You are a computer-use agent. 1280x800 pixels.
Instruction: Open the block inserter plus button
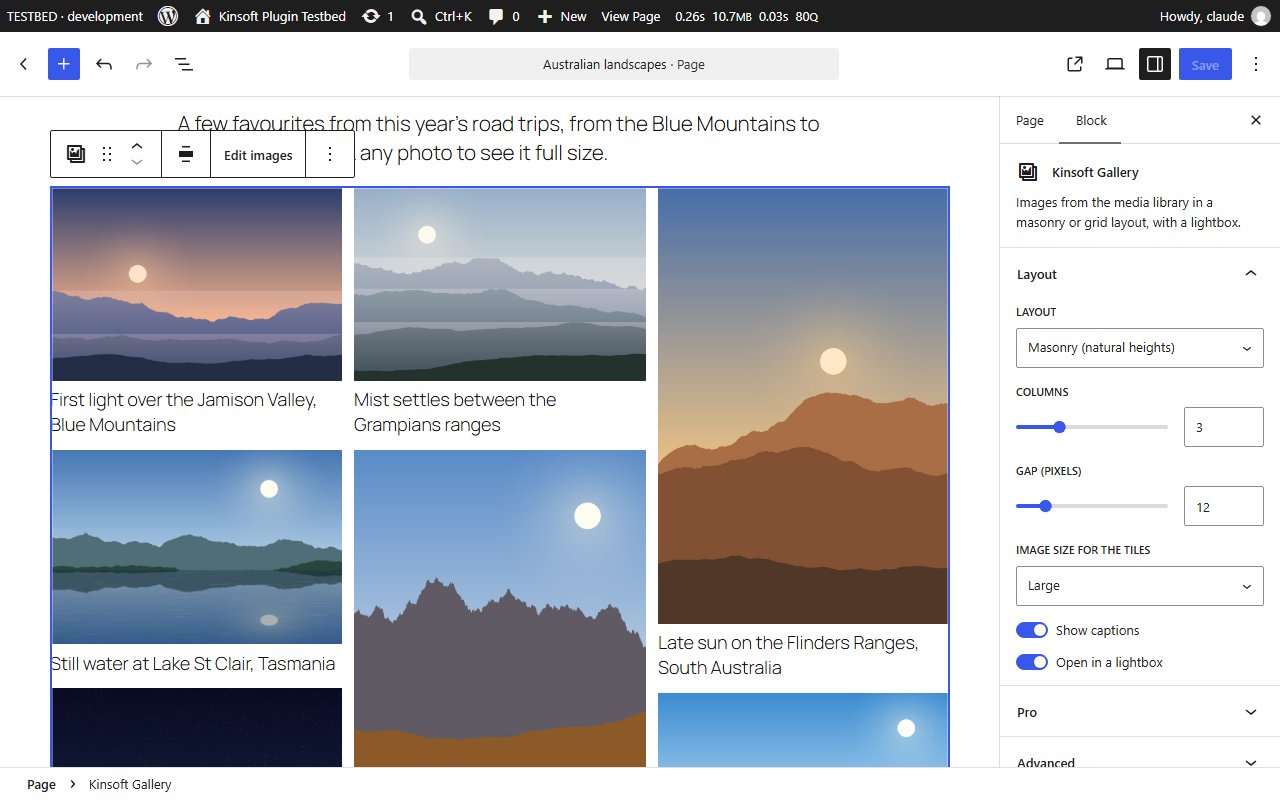(x=63, y=64)
